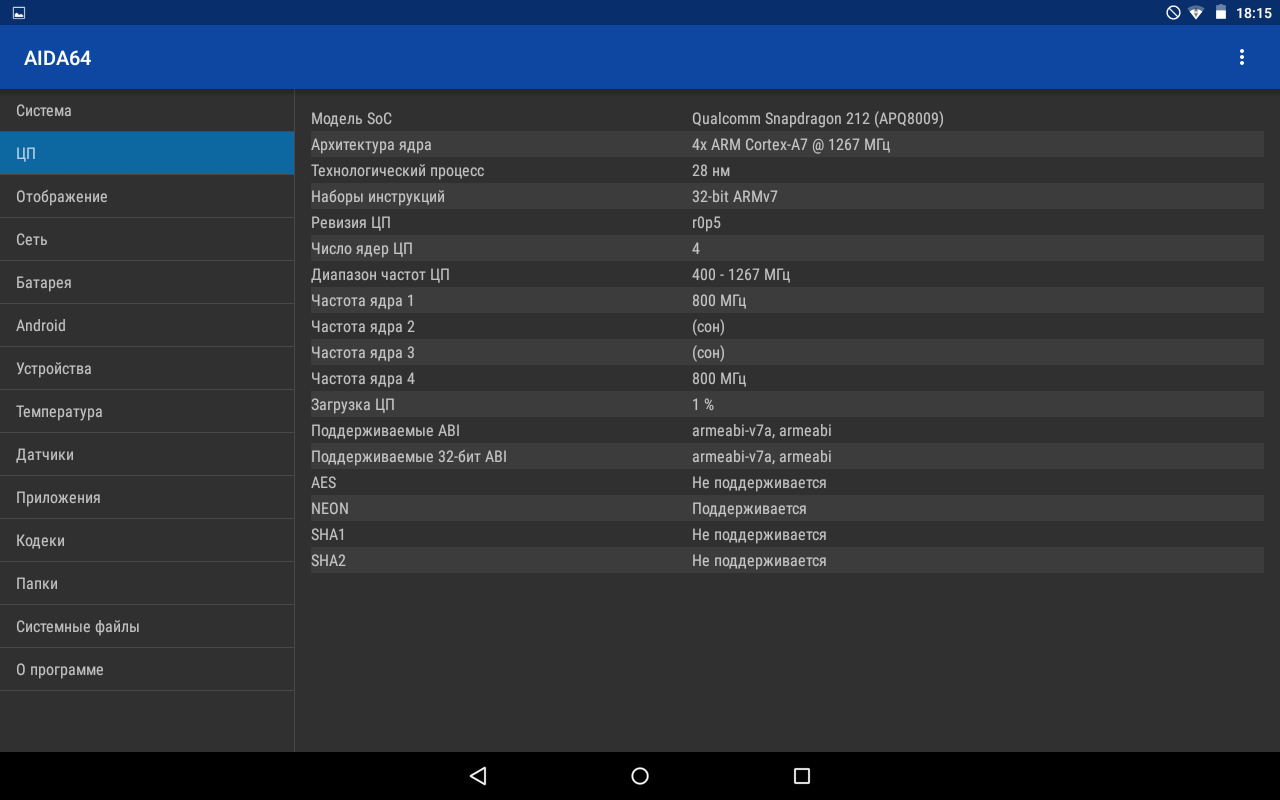Open the Система section
1280x800 pixels.
coord(147,111)
